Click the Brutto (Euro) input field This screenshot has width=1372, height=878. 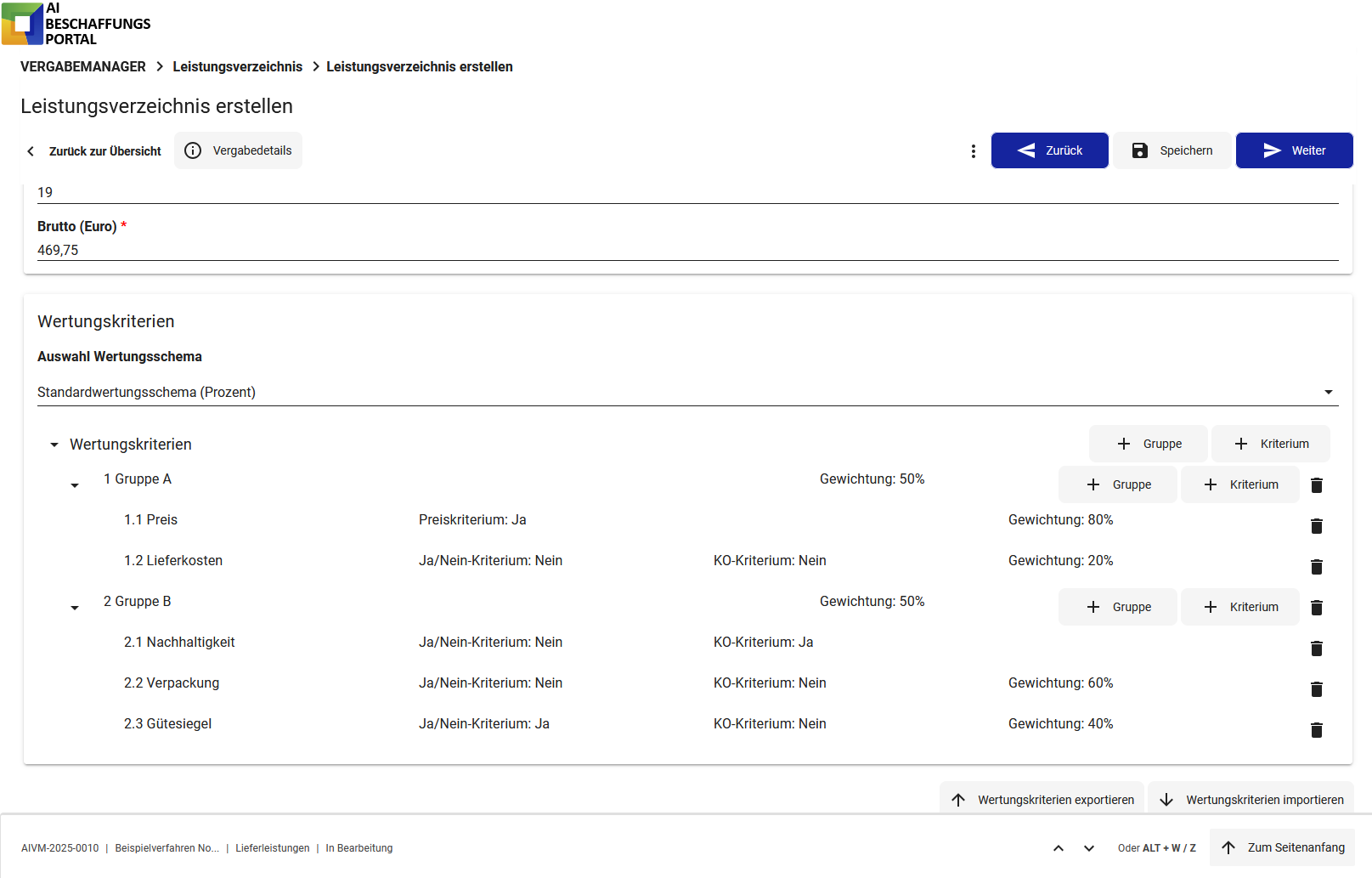tap(686, 250)
